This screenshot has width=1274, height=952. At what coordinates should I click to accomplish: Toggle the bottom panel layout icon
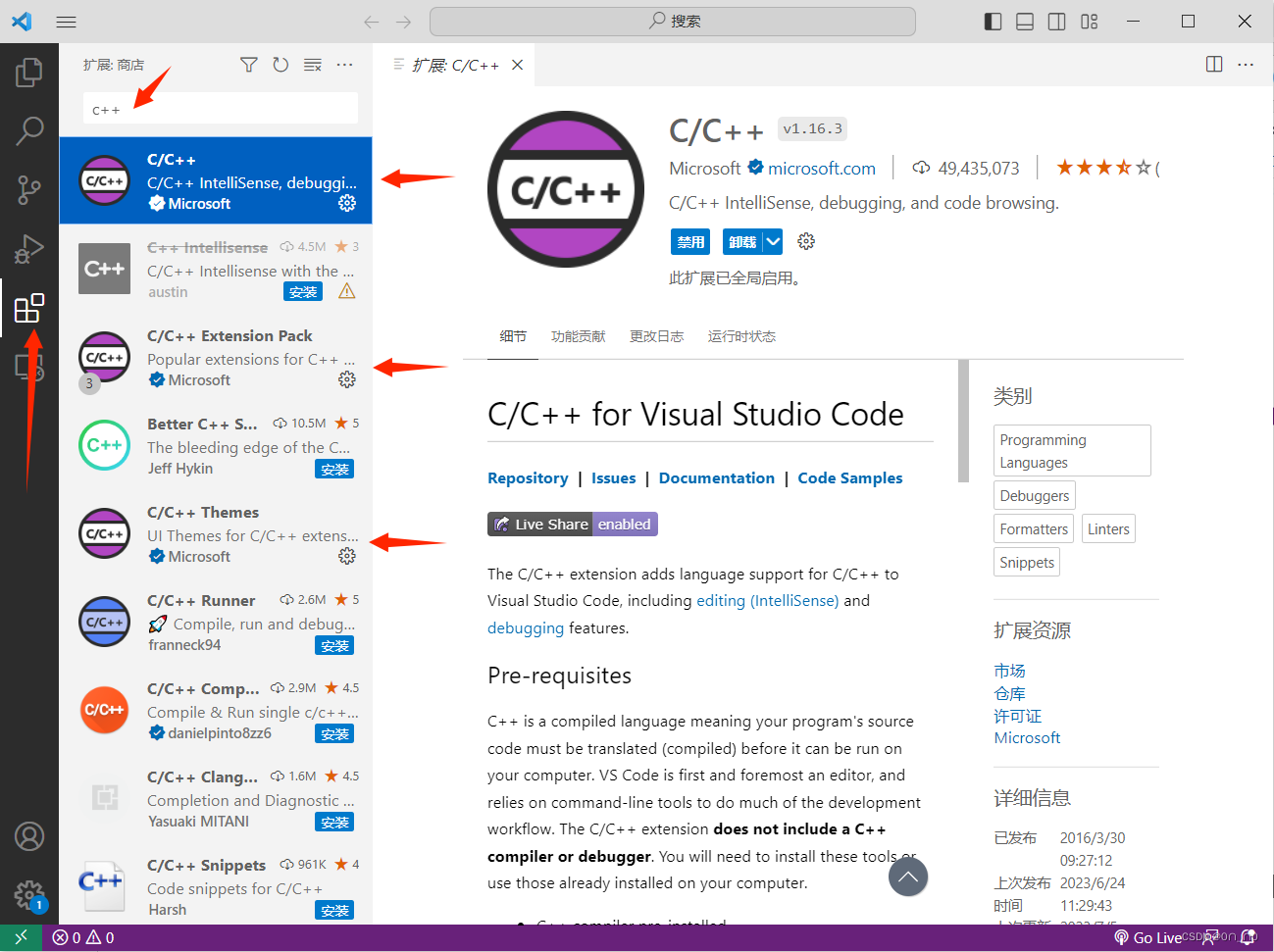(1025, 22)
